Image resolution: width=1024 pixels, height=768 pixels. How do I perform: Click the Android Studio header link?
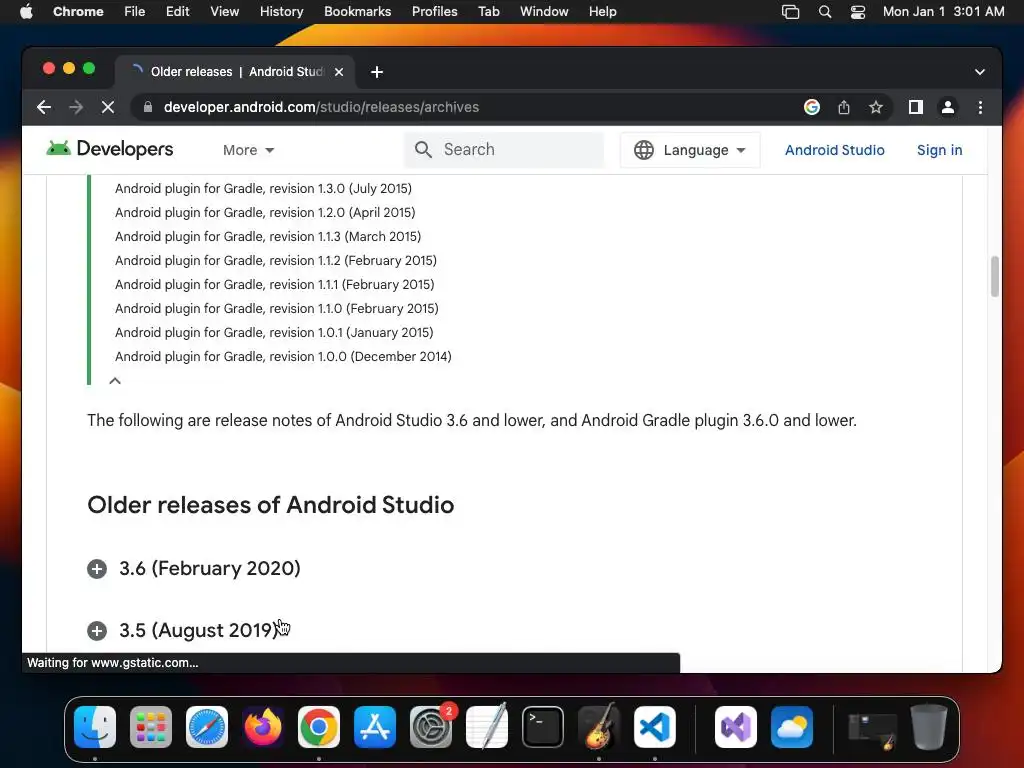pos(835,150)
